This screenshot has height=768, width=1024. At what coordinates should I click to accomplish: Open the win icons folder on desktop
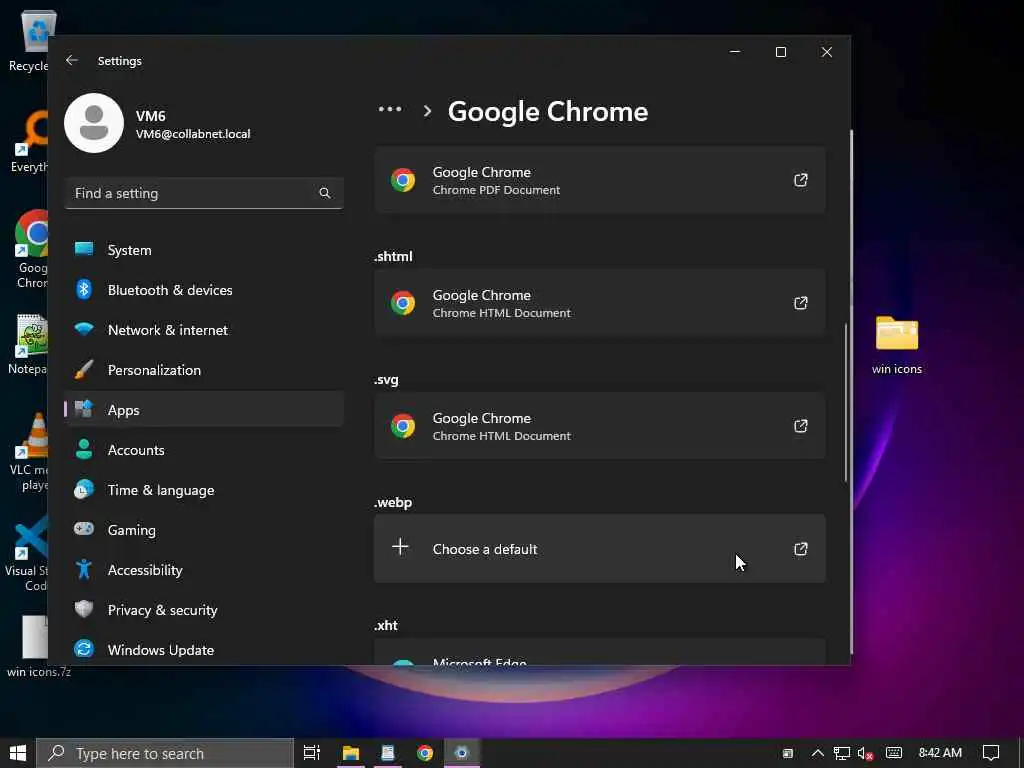coord(897,345)
